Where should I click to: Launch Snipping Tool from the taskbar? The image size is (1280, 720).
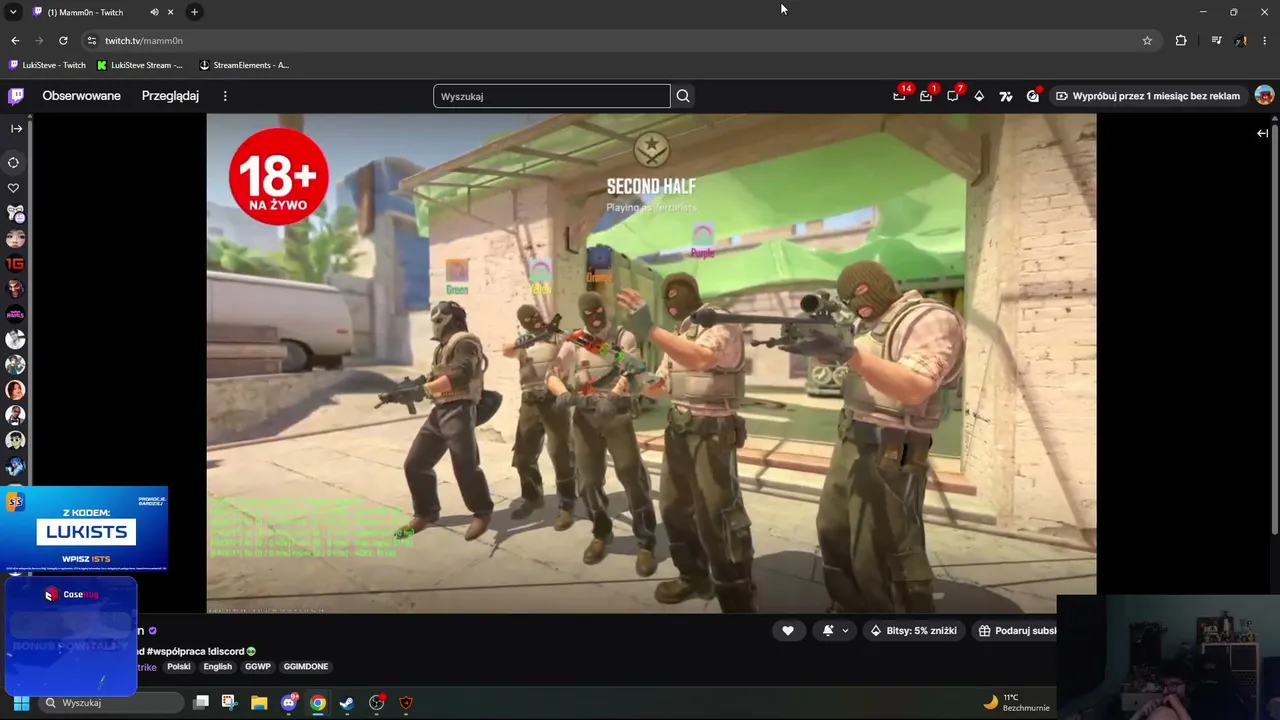click(229, 703)
